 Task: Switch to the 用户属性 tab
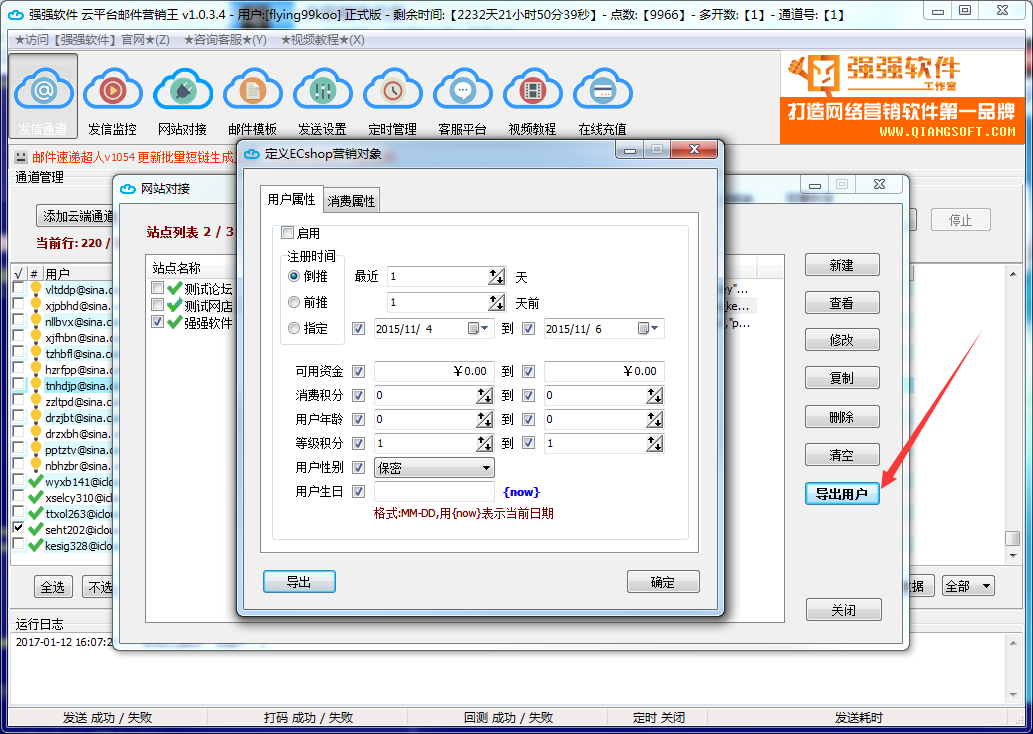point(291,200)
